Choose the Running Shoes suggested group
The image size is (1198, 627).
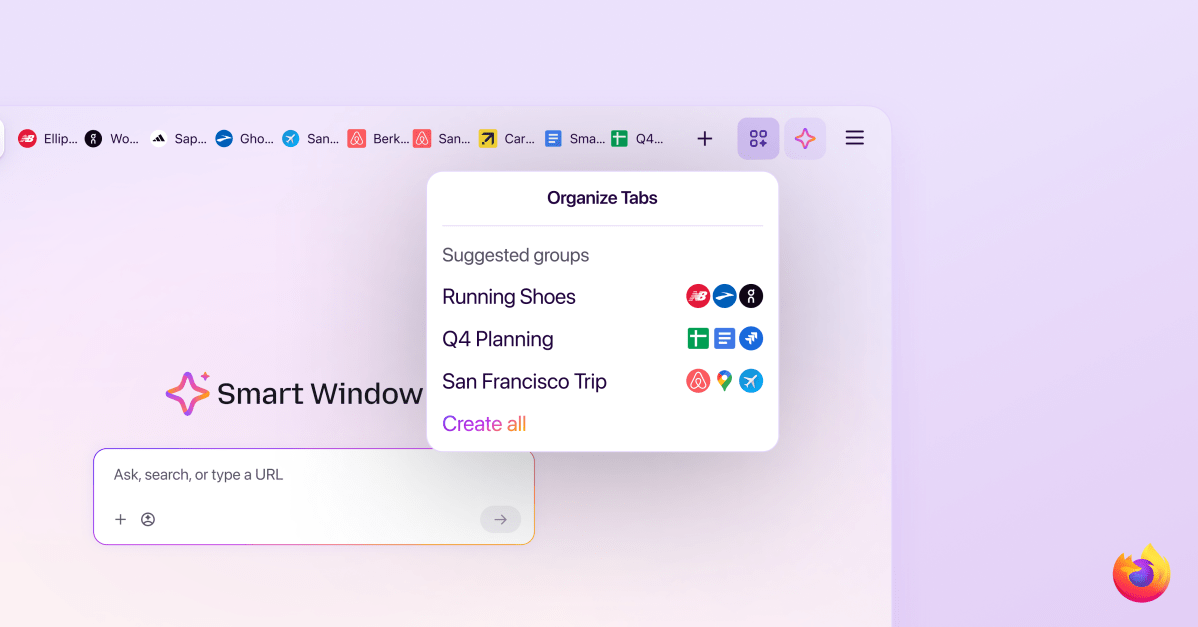[x=602, y=296]
